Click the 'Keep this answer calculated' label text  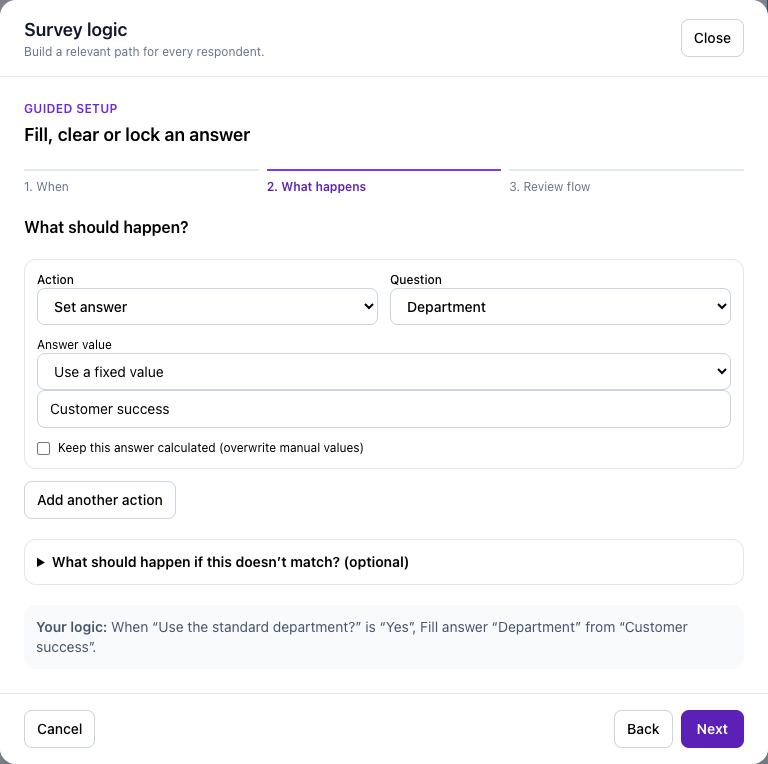tap(211, 448)
